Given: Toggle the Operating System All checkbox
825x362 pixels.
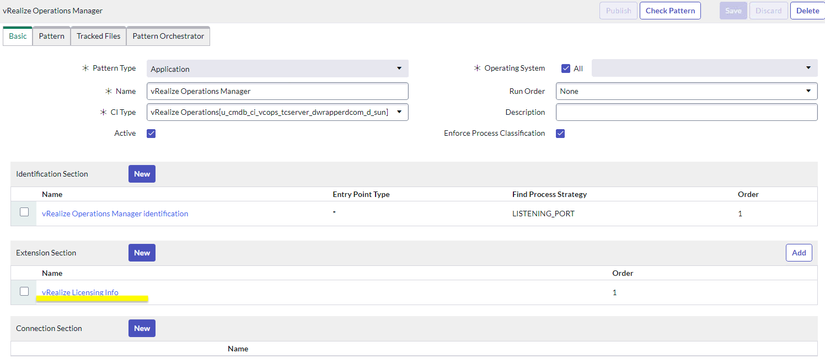Looking at the screenshot, I should click(566, 68).
